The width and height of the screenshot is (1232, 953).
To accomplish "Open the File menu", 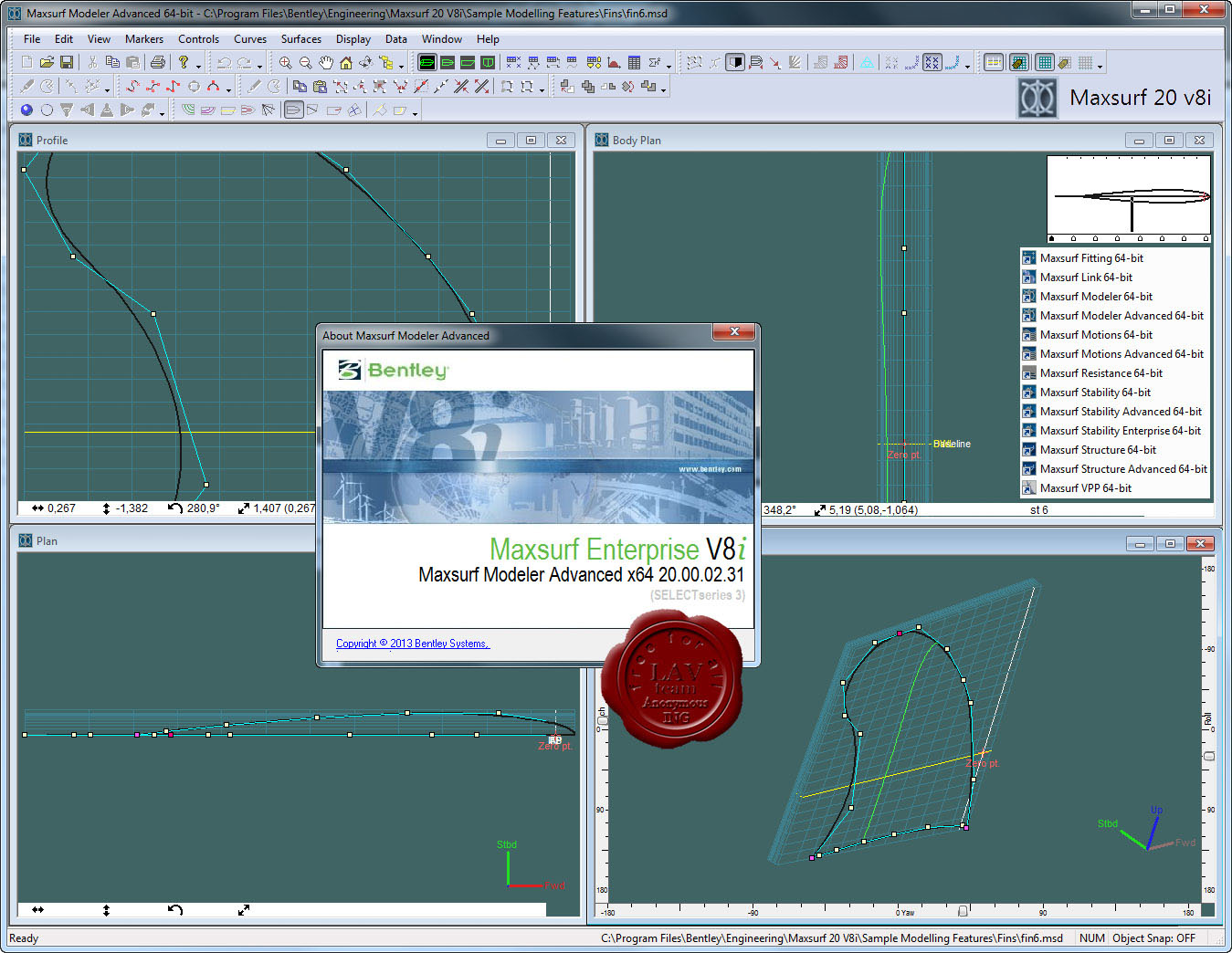I will [32, 39].
